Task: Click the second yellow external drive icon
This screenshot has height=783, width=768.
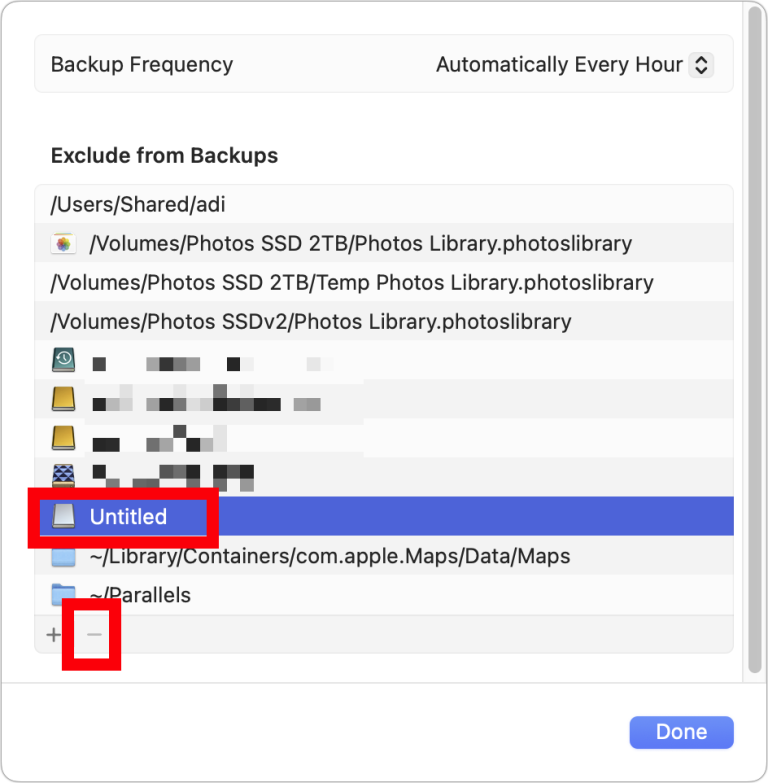Action: pos(63,438)
